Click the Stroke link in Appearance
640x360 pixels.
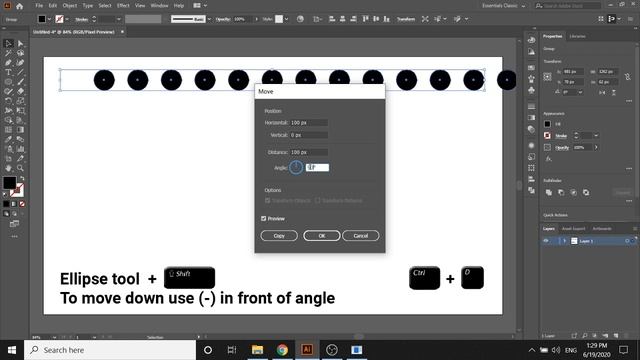point(561,136)
